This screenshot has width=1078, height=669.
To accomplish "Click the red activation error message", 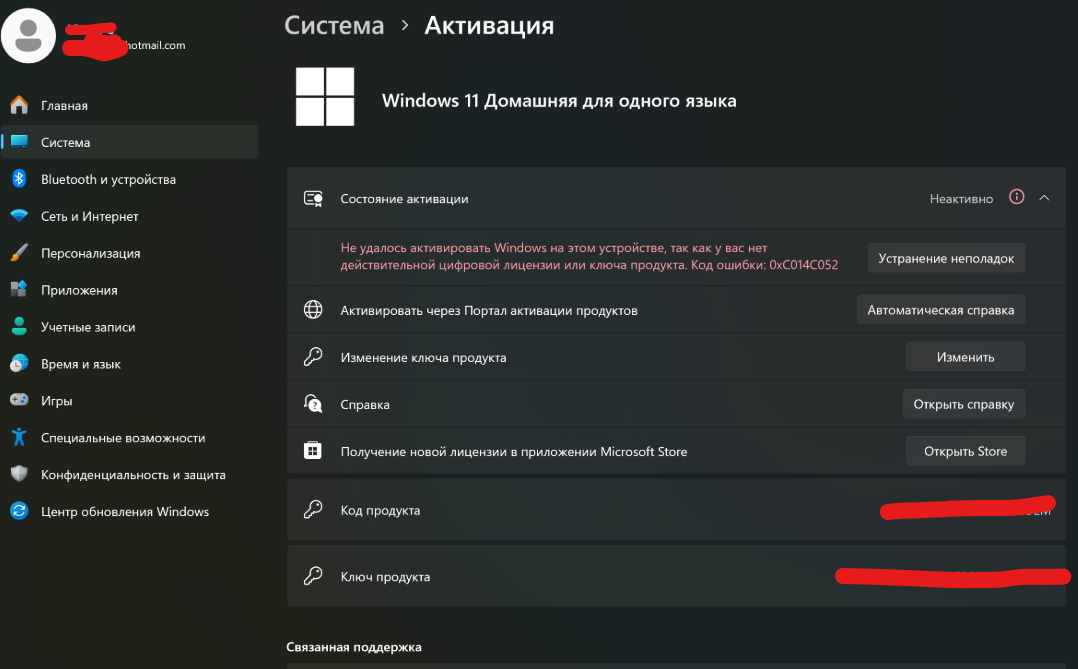I will point(589,256).
